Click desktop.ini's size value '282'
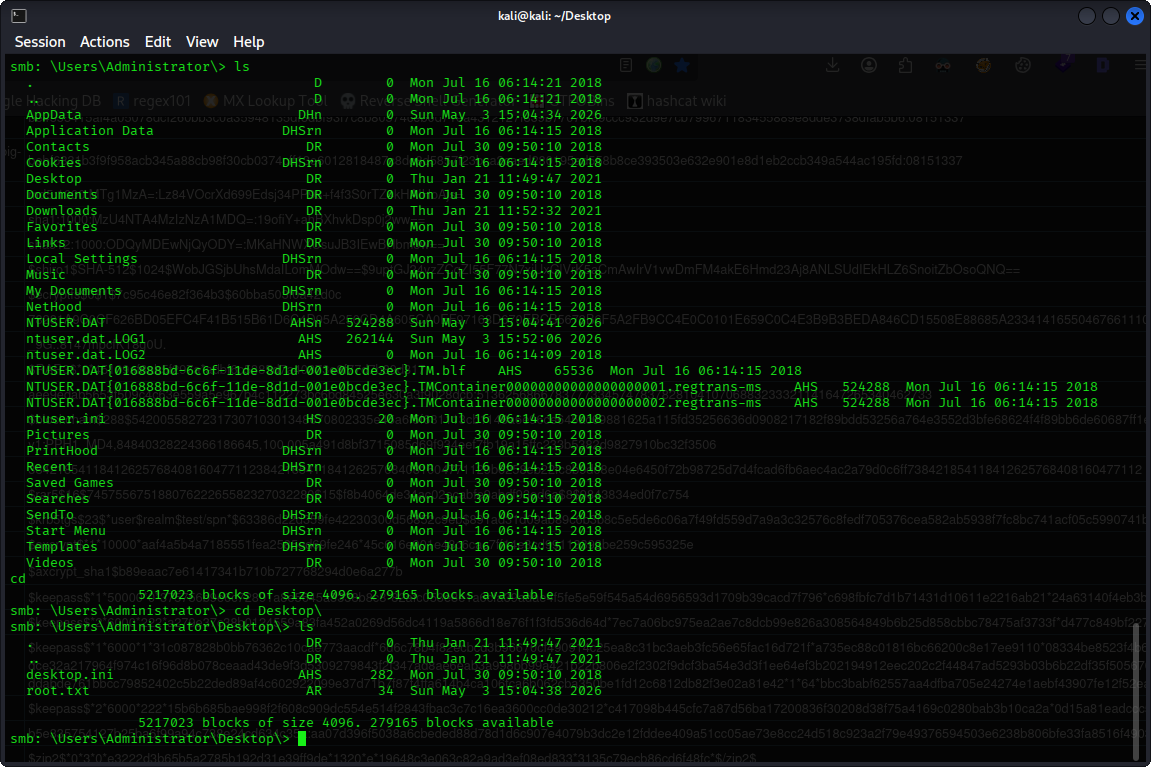 [x=382, y=675]
